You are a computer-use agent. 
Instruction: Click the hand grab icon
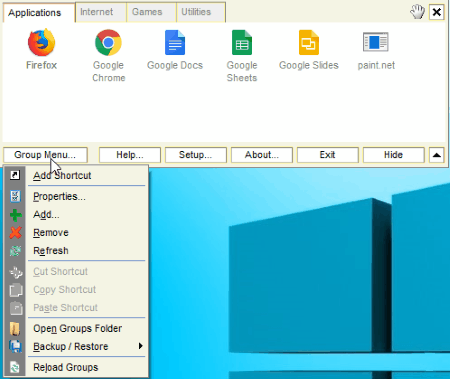[417, 12]
